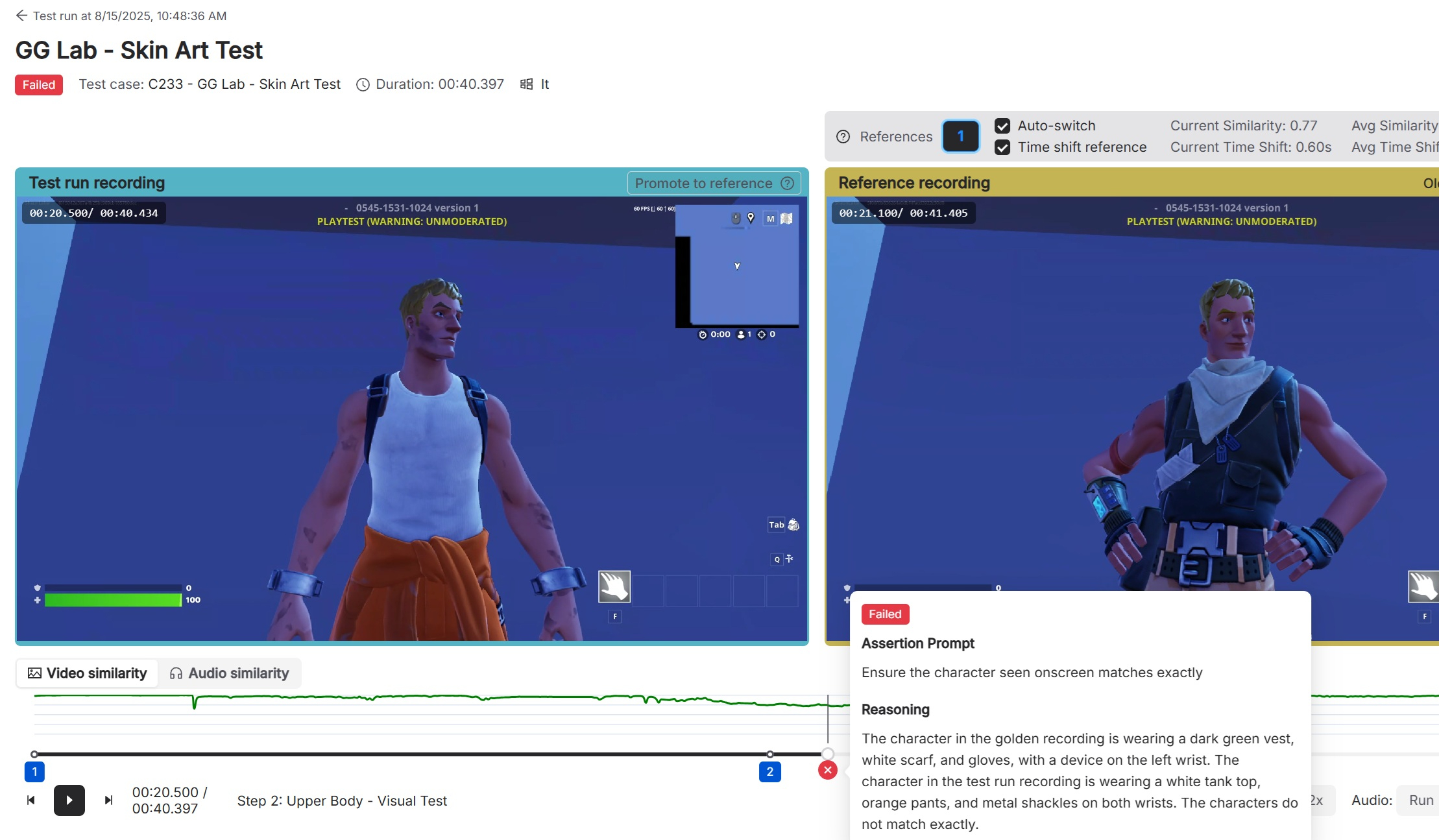
Task: Click the hand slot in test recording hotbar
Action: (x=614, y=586)
